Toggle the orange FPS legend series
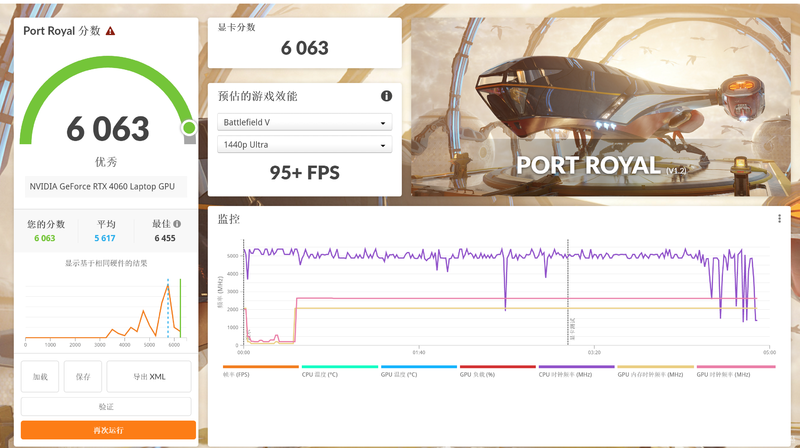Screen dimensions: 800x448 [x=261, y=371]
